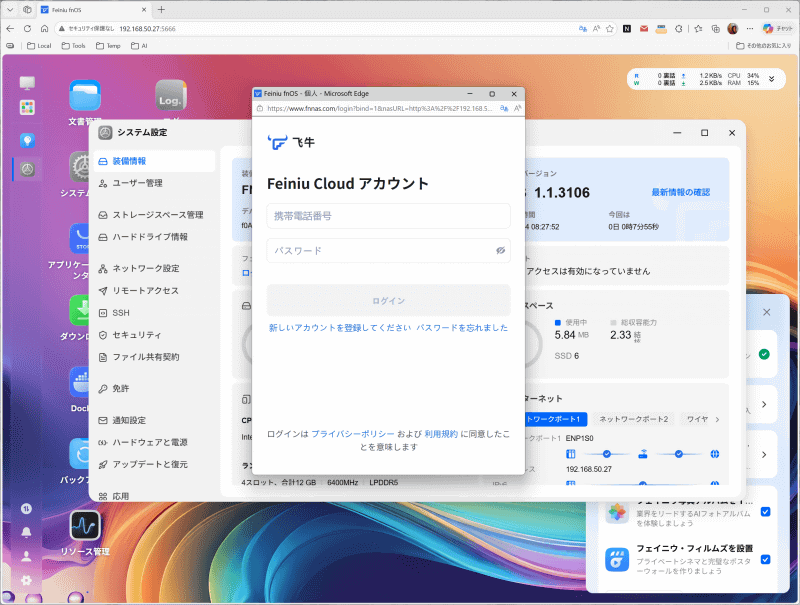800x605 pixels.
Task: Click the Copilot チャット icon in Edge
Action: 778,29
